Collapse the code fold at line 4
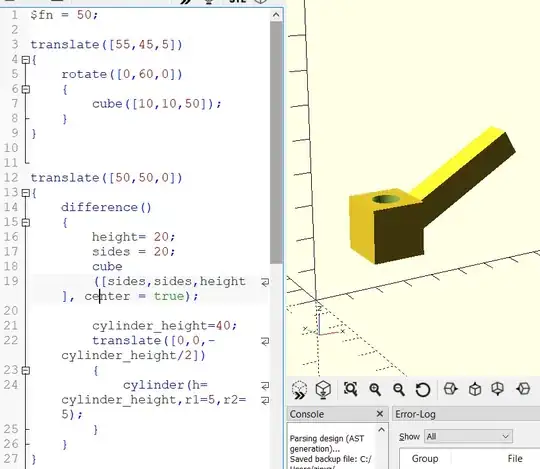Image resolution: width=540 pixels, height=469 pixels. tap(25, 60)
